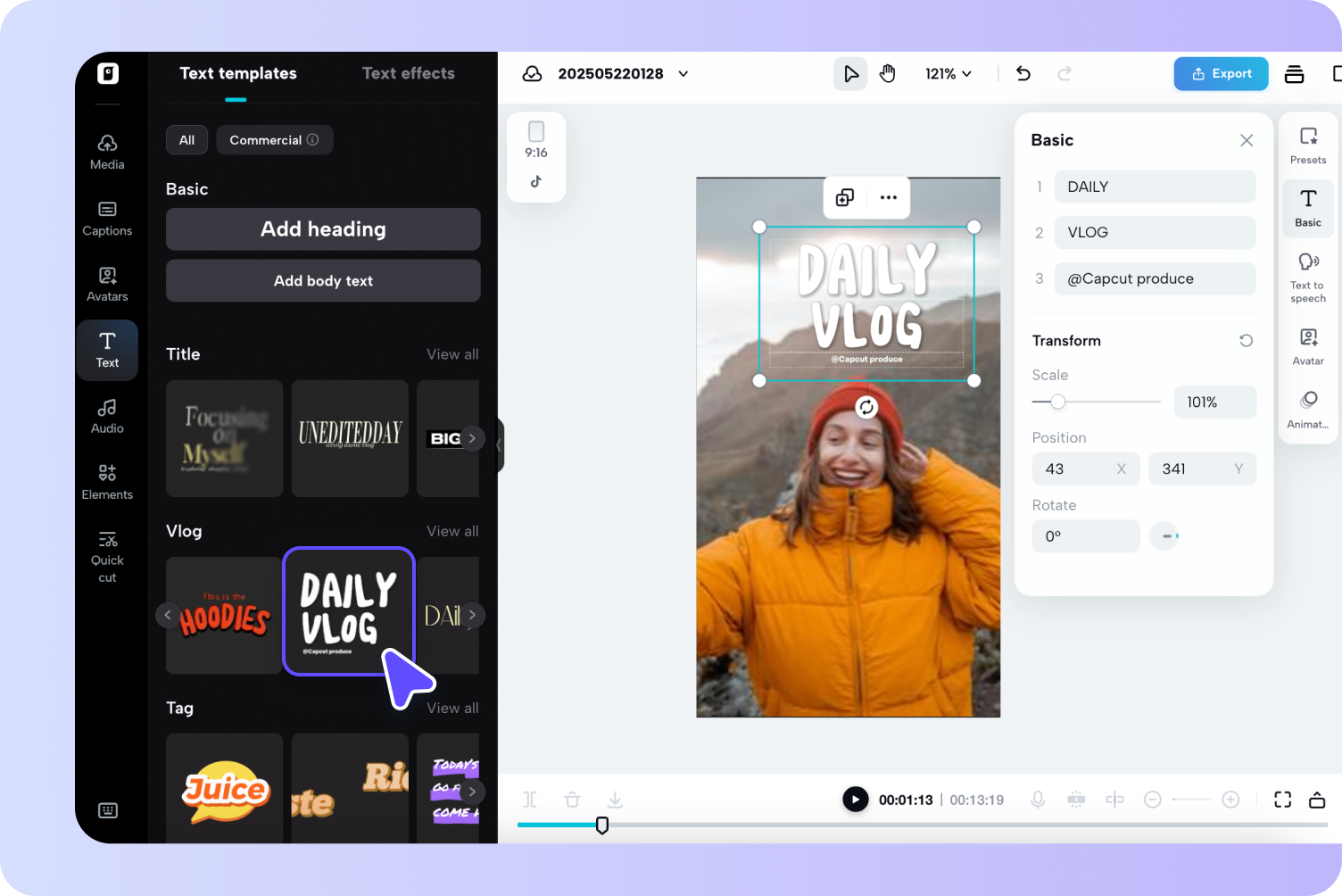Image resolution: width=1342 pixels, height=896 pixels.
Task: Open the Media panel in the sidebar
Action: (107, 150)
